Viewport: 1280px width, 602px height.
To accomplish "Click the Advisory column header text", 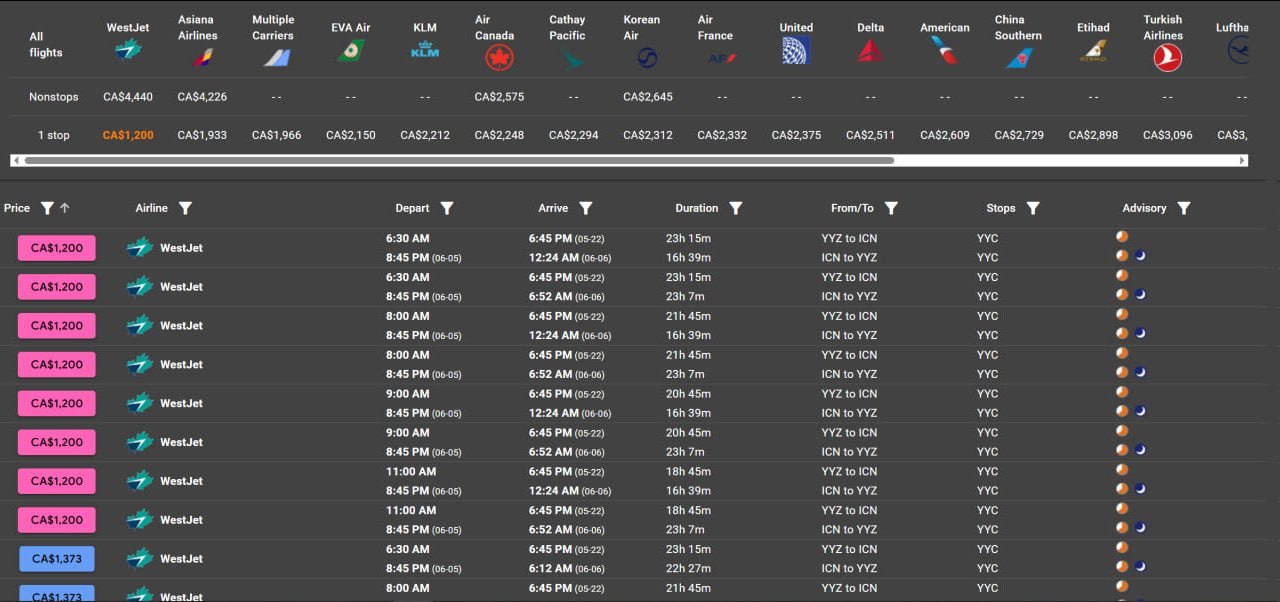I will tap(1144, 208).
